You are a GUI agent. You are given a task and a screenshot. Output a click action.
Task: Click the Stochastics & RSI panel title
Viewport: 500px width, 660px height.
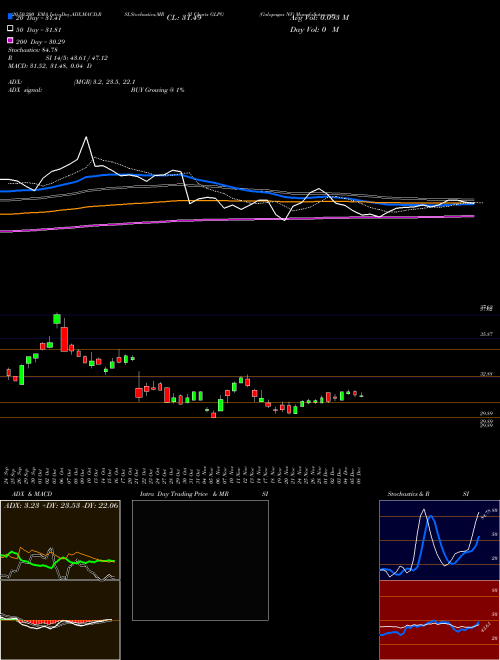coord(428,494)
